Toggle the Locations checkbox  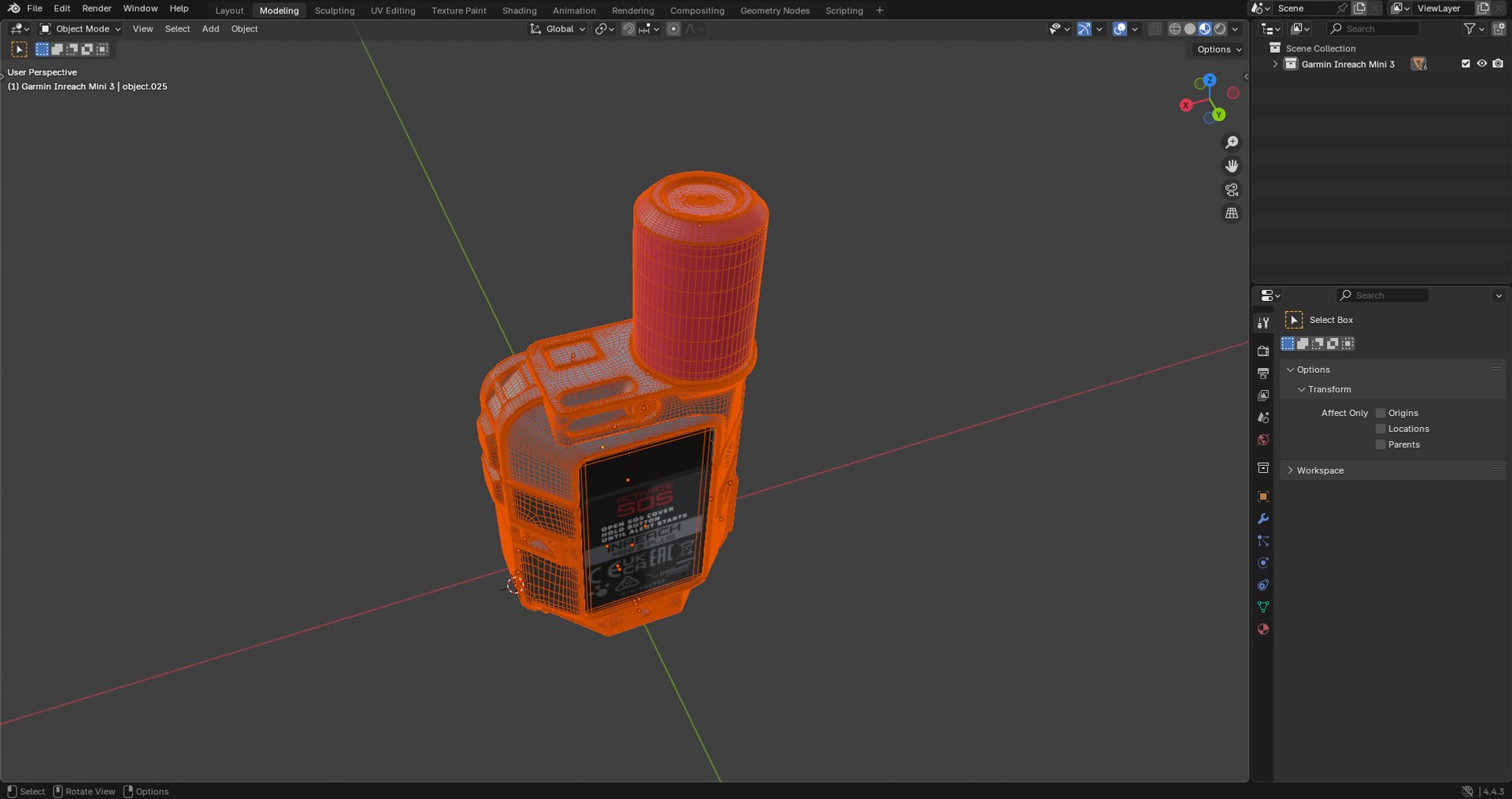(1380, 429)
